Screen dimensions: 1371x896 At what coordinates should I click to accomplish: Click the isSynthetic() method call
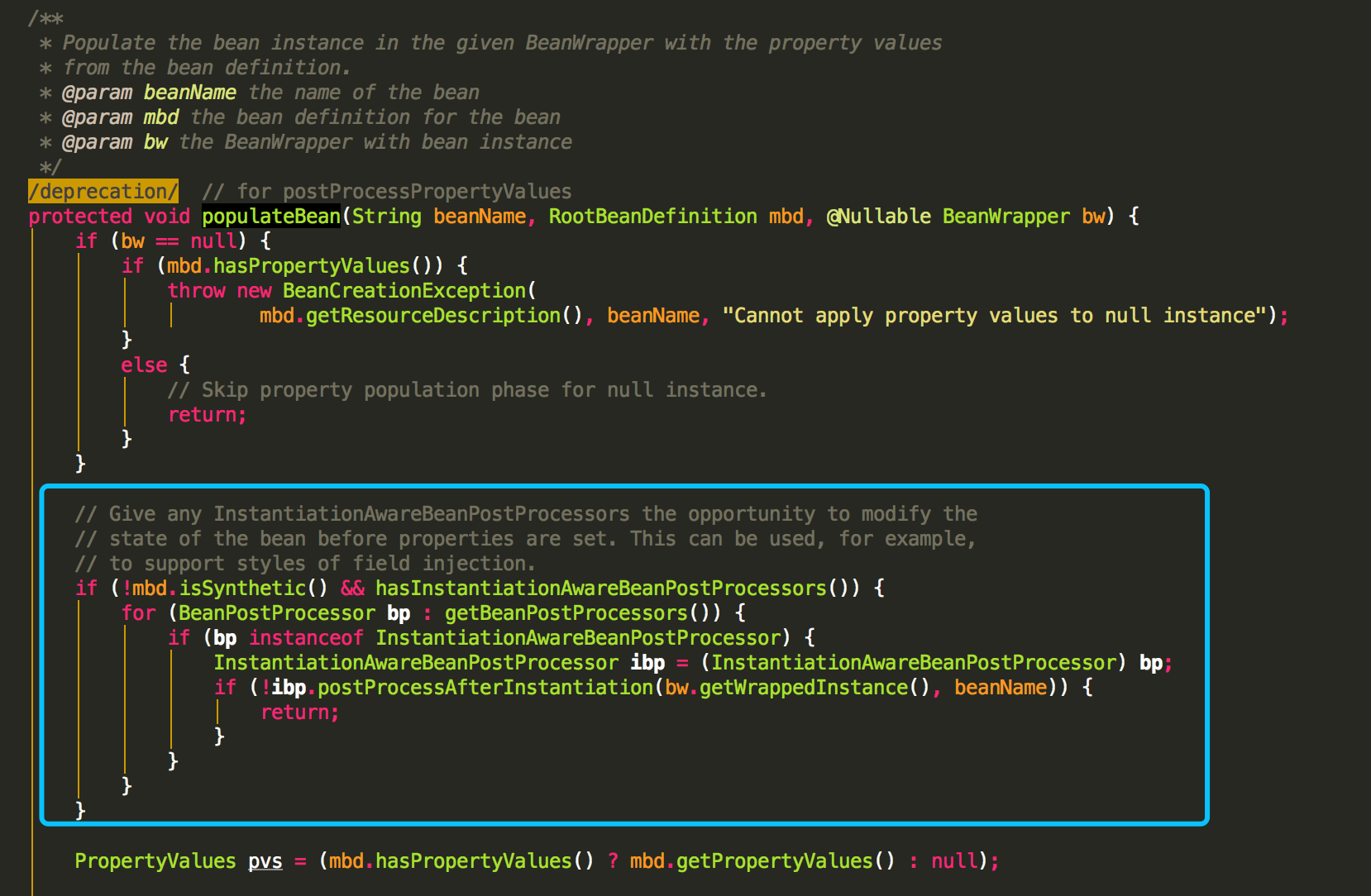pyautogui.click(x=254, y=589)
